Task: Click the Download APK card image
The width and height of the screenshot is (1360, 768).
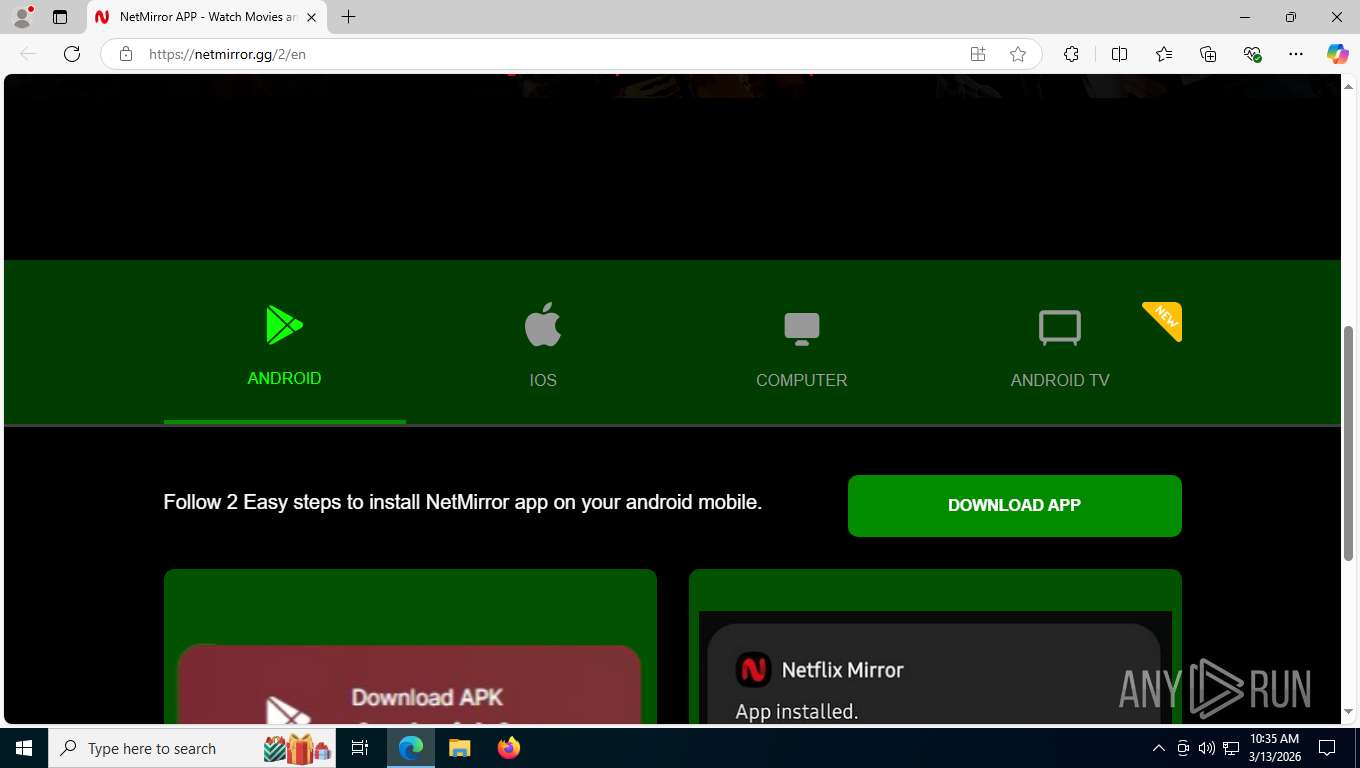Action: (x=410, y=684)
